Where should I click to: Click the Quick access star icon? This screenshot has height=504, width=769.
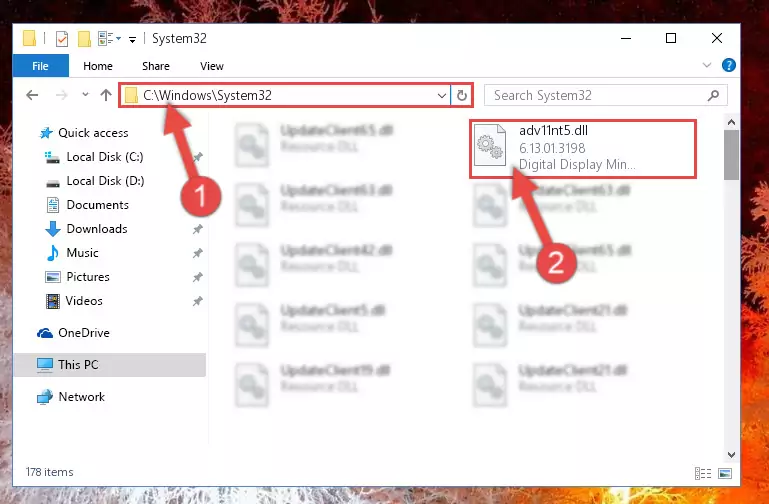pos(46,133)
